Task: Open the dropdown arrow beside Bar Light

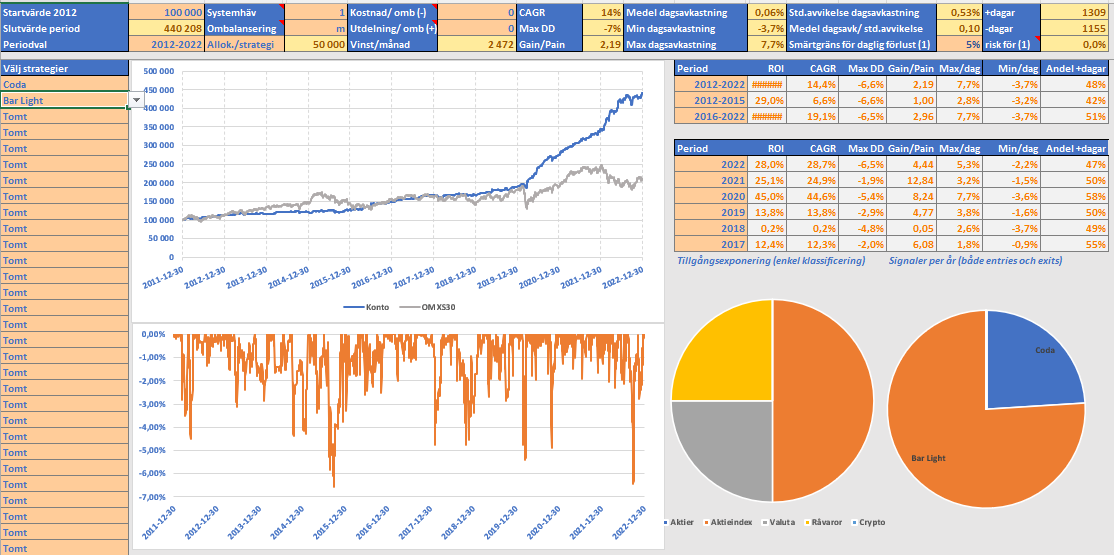Action: 136,101
